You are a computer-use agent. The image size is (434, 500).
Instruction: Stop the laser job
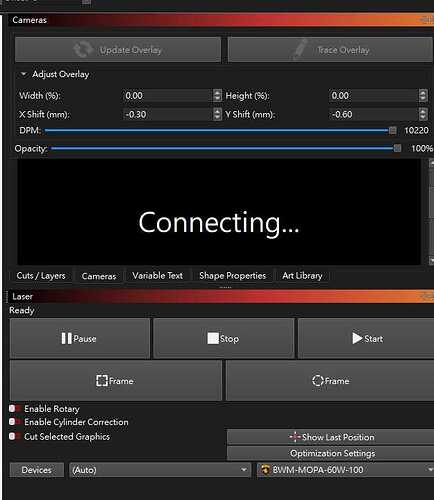point(223,339)
